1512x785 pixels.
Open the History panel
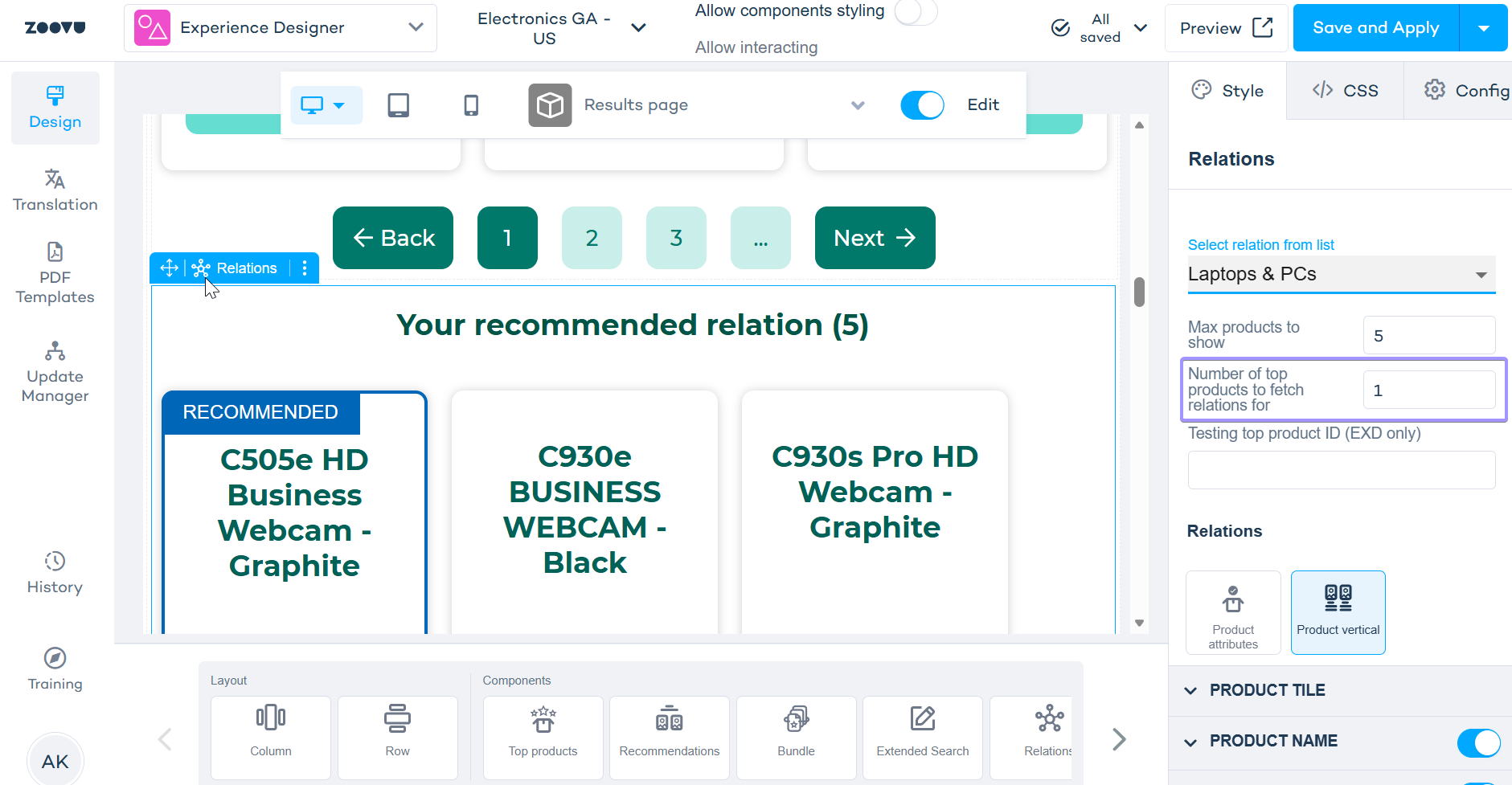click(x=55, y=573)
